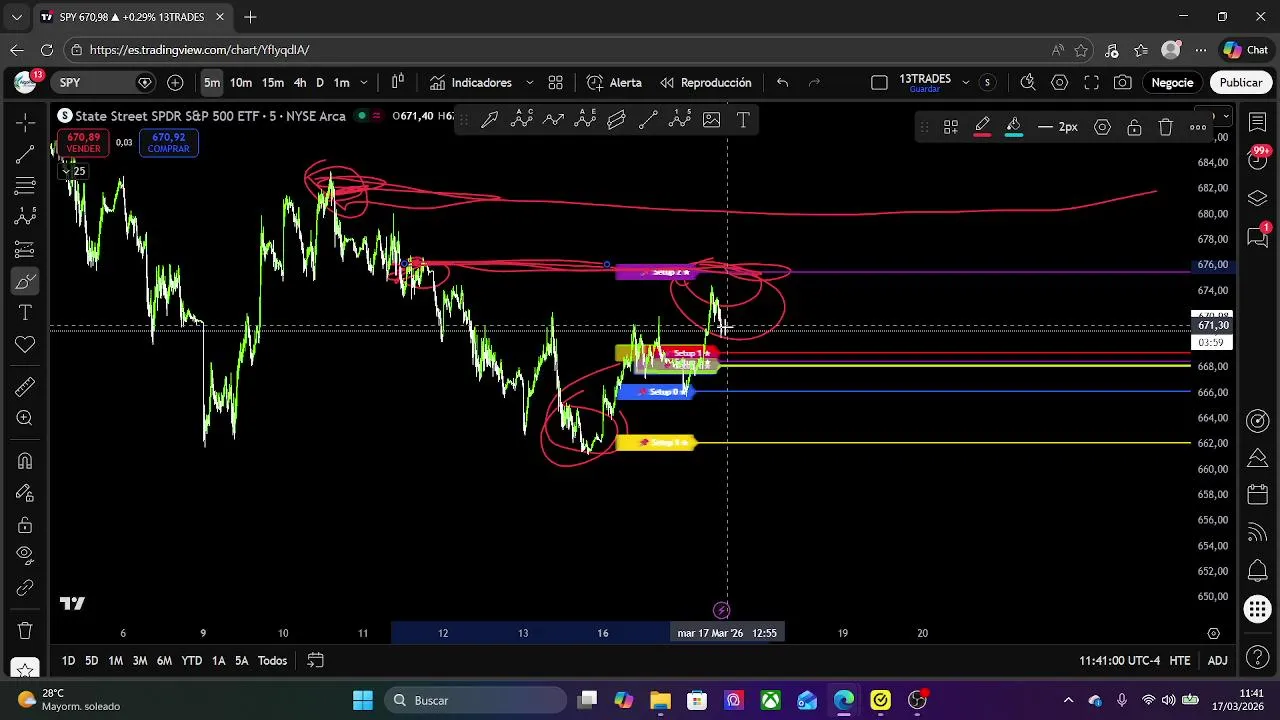Toggle magnet mode

25,461
